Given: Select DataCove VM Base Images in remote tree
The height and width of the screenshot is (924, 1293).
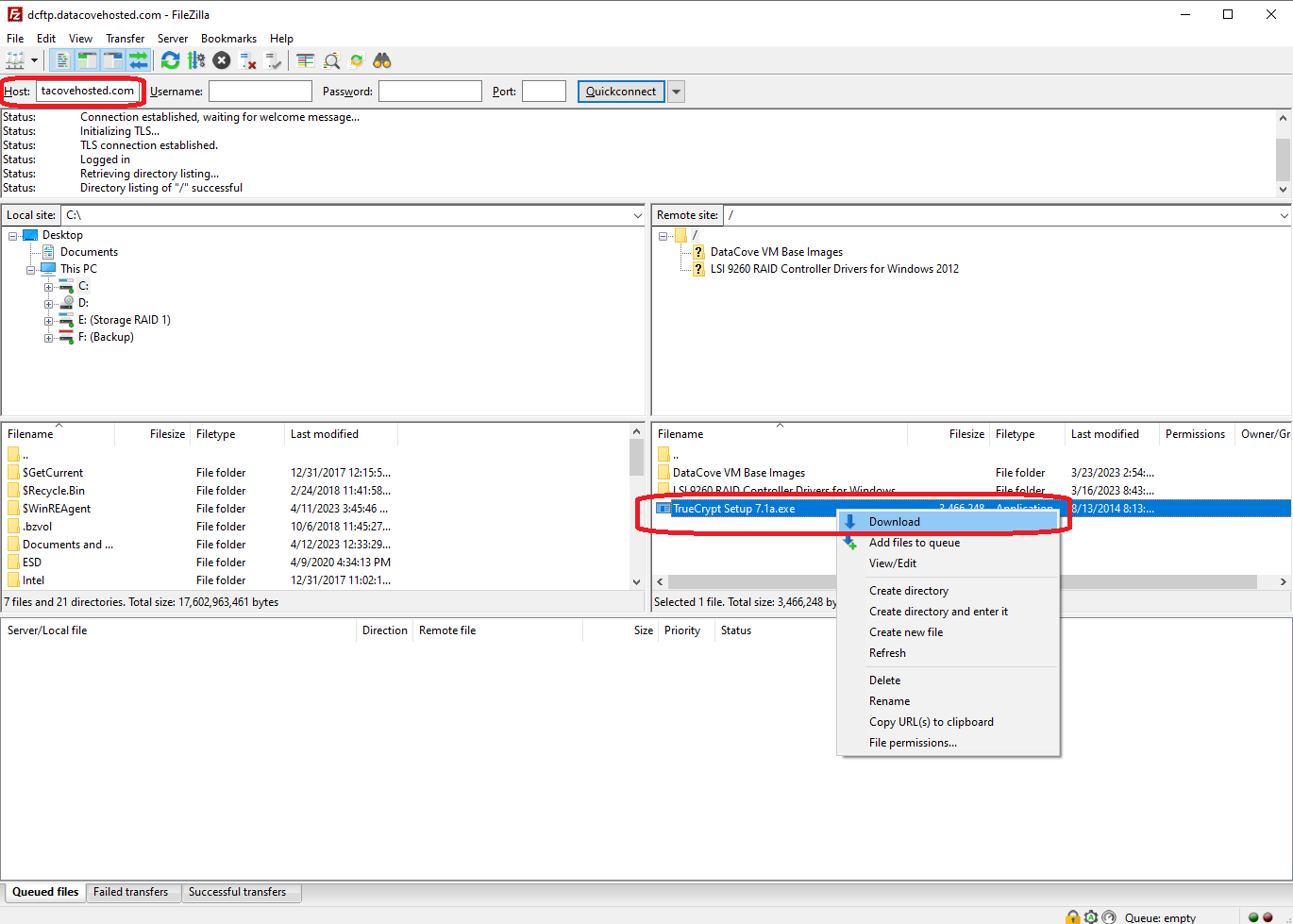Looking at the screenshot, I should tap(777, 252).
